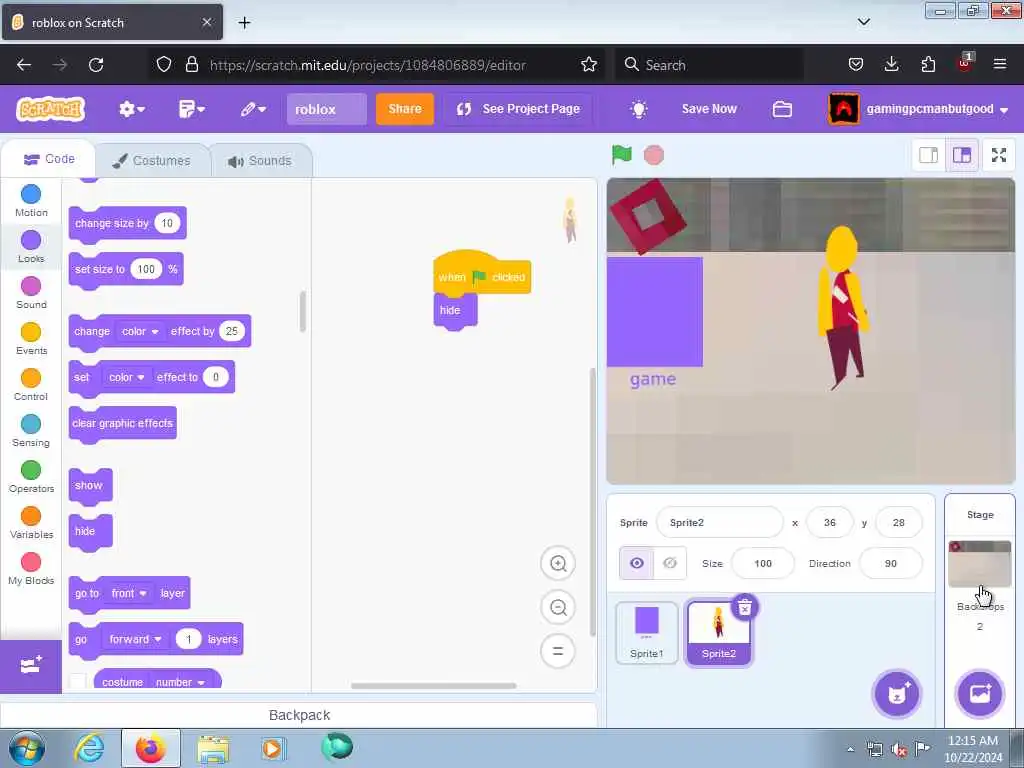The image size is (1024, 768).
Task: Hide sprite with the crossed eye icon
Action: [x=670, y=563]
